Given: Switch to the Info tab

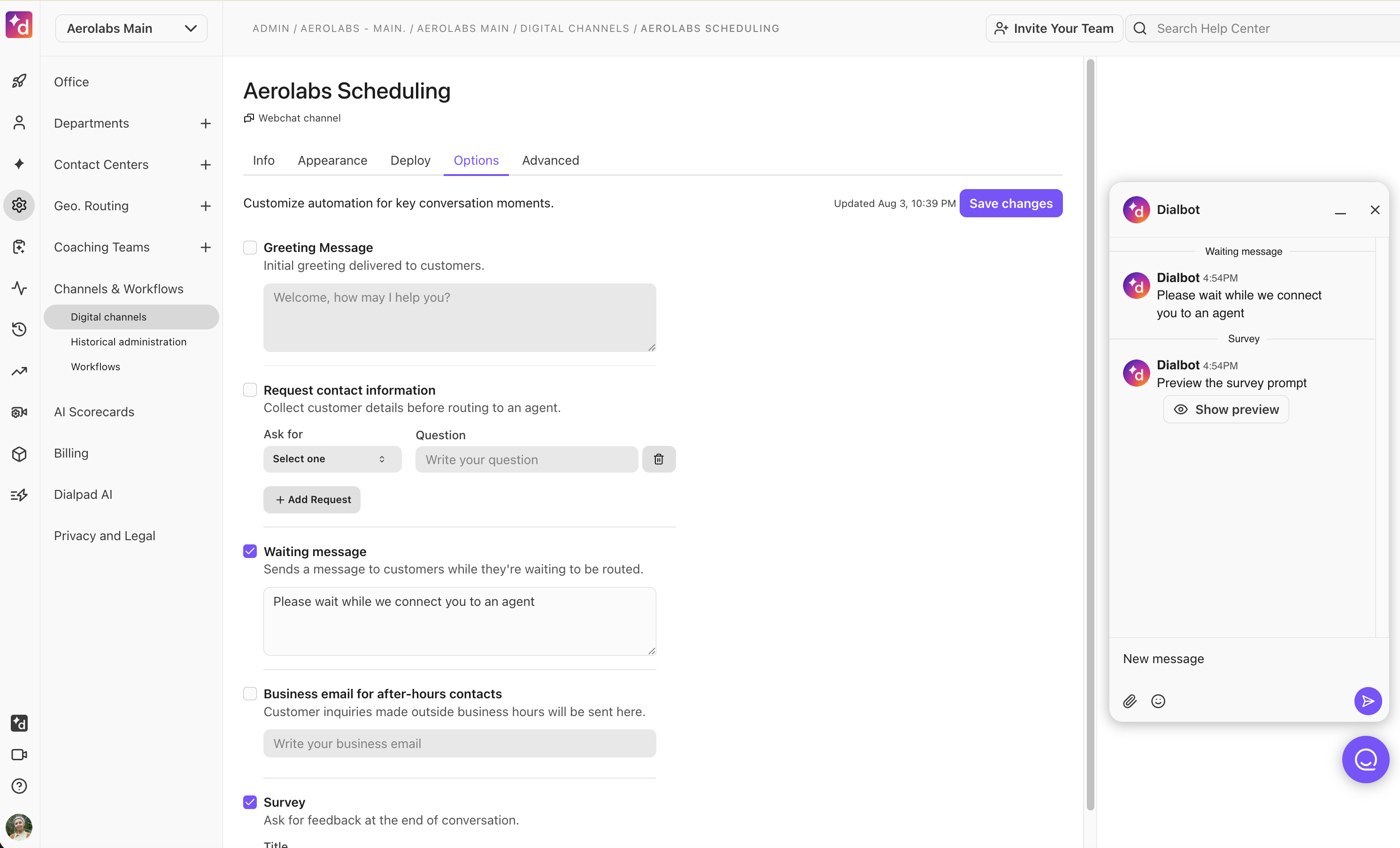Looking at the screenshot, I should 264,160.
